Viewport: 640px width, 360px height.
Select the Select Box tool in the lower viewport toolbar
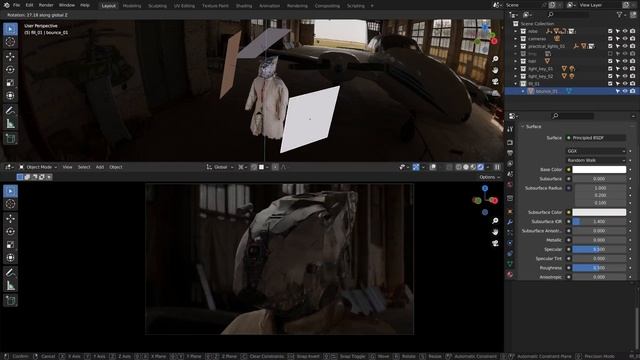(x=10, y=191)
